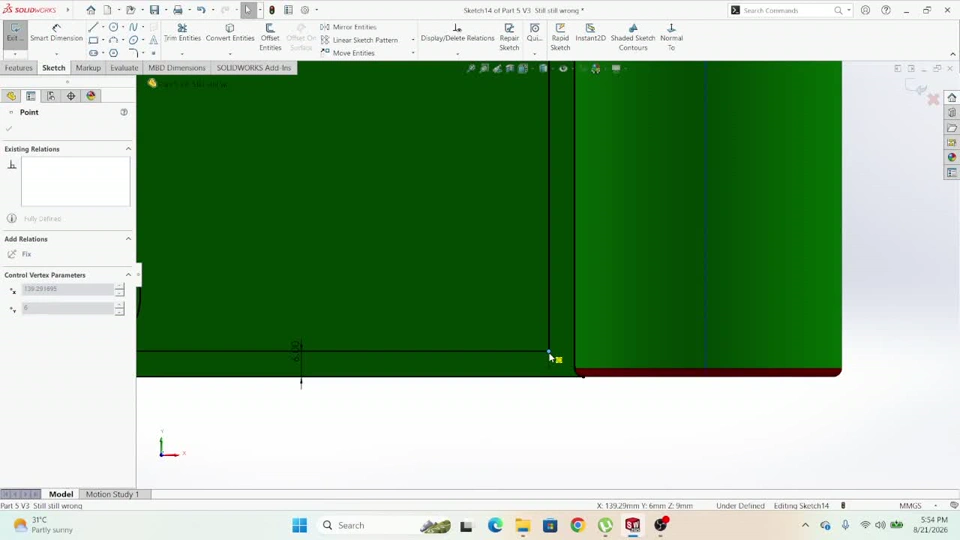The height and width of the screenshot is (540, 960).
Task: Open the Point panel help icon
Action: pyautogui.click(x=124, y=112)
